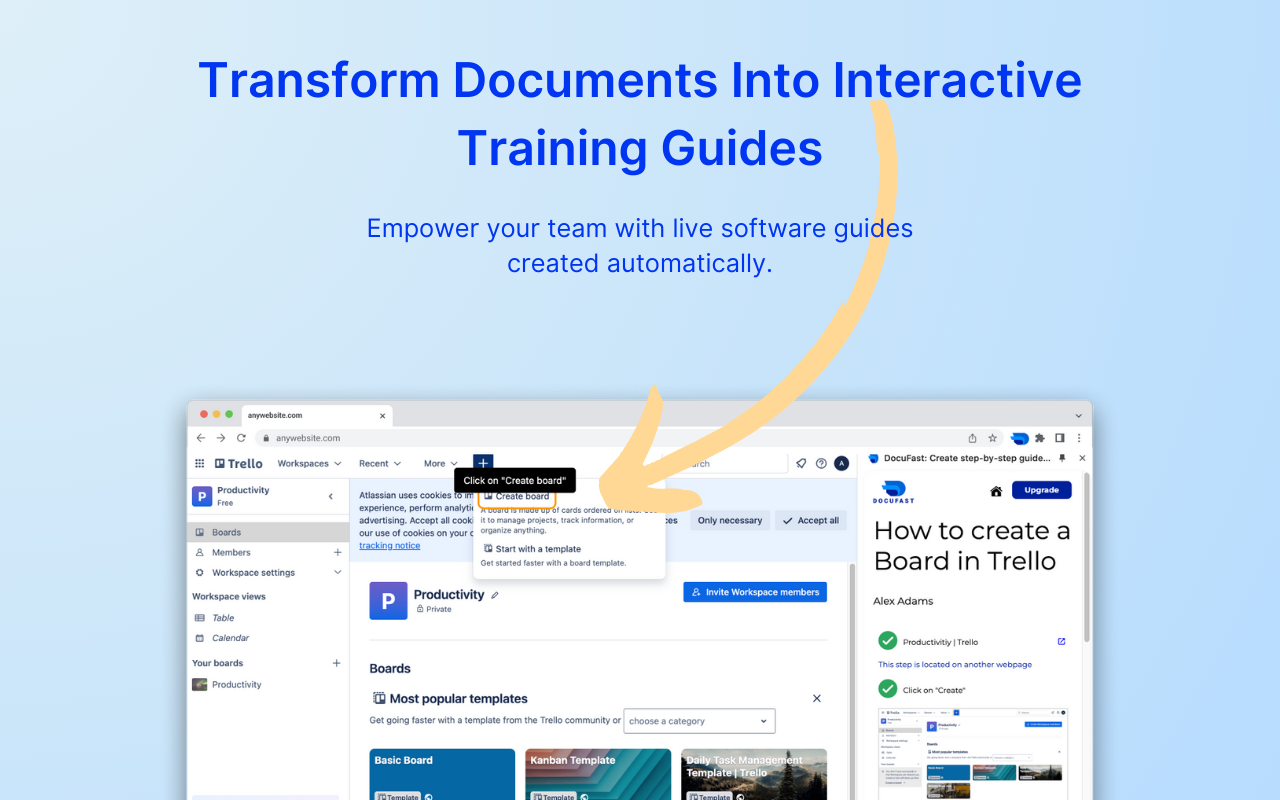Screen dimensions: 1280x800
Task: Open the browser extensions puzzle icon
Action: (1040, 438)
